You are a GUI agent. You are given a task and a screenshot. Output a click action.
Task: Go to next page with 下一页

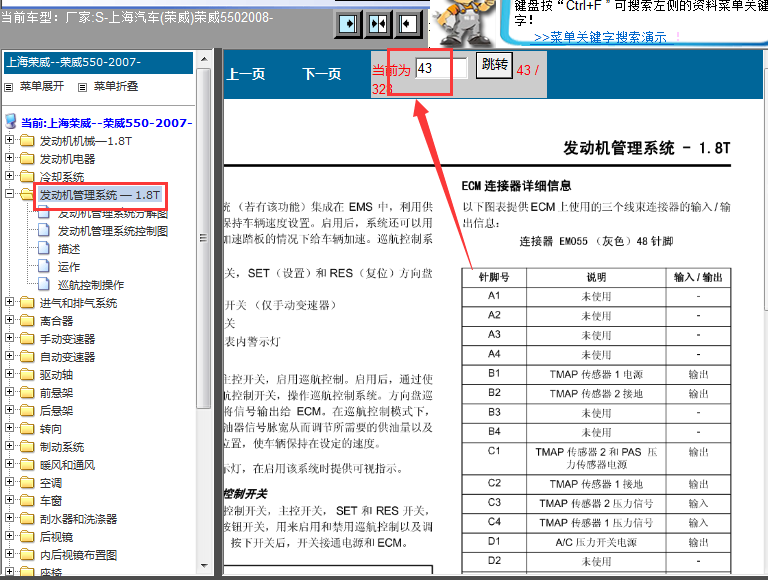pyautogui.click(x=322, y=74)
